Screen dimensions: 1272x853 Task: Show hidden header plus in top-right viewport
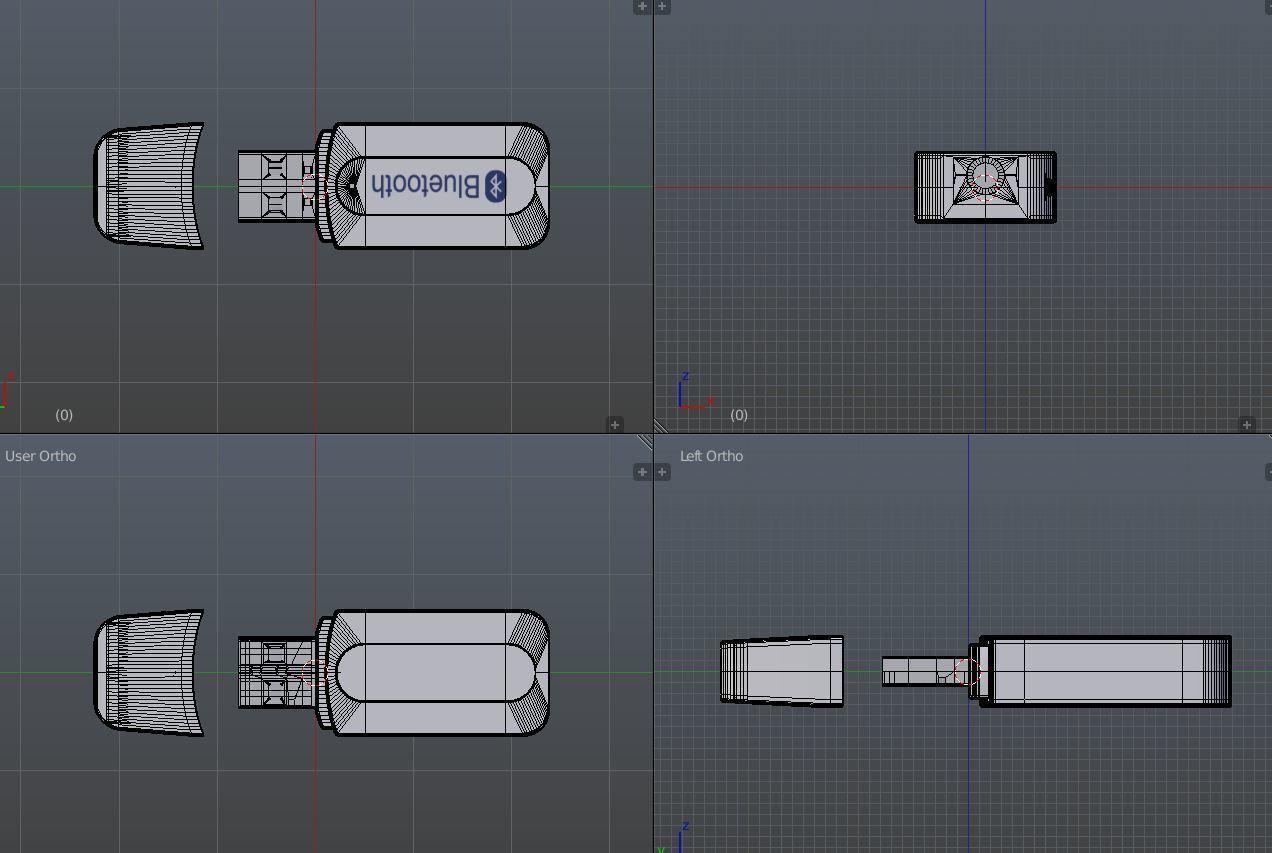coord(1247,425)
